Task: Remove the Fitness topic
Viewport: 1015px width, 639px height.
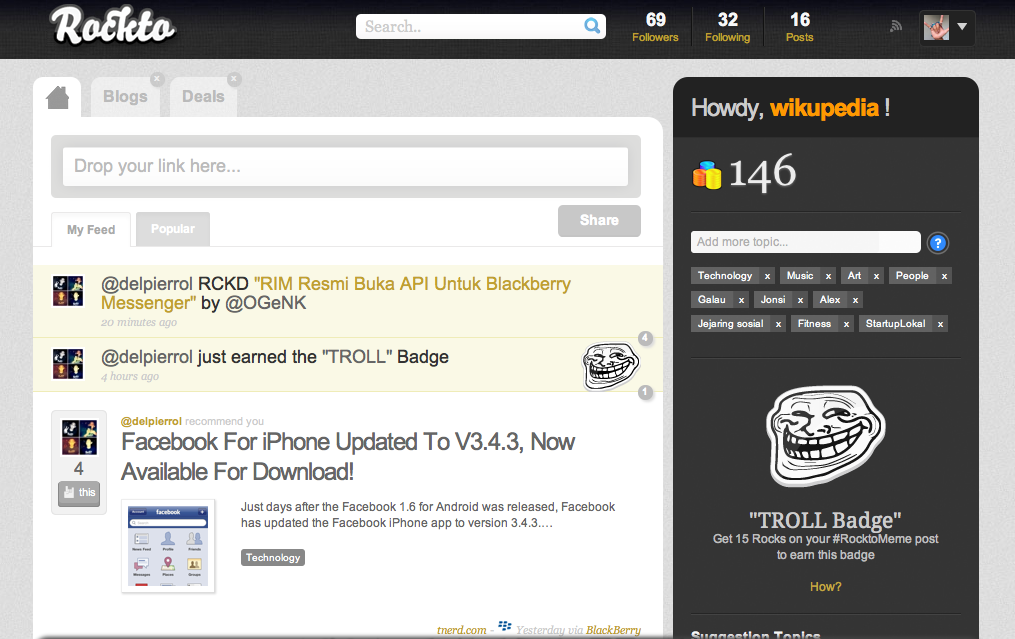Action: (846, 324)
